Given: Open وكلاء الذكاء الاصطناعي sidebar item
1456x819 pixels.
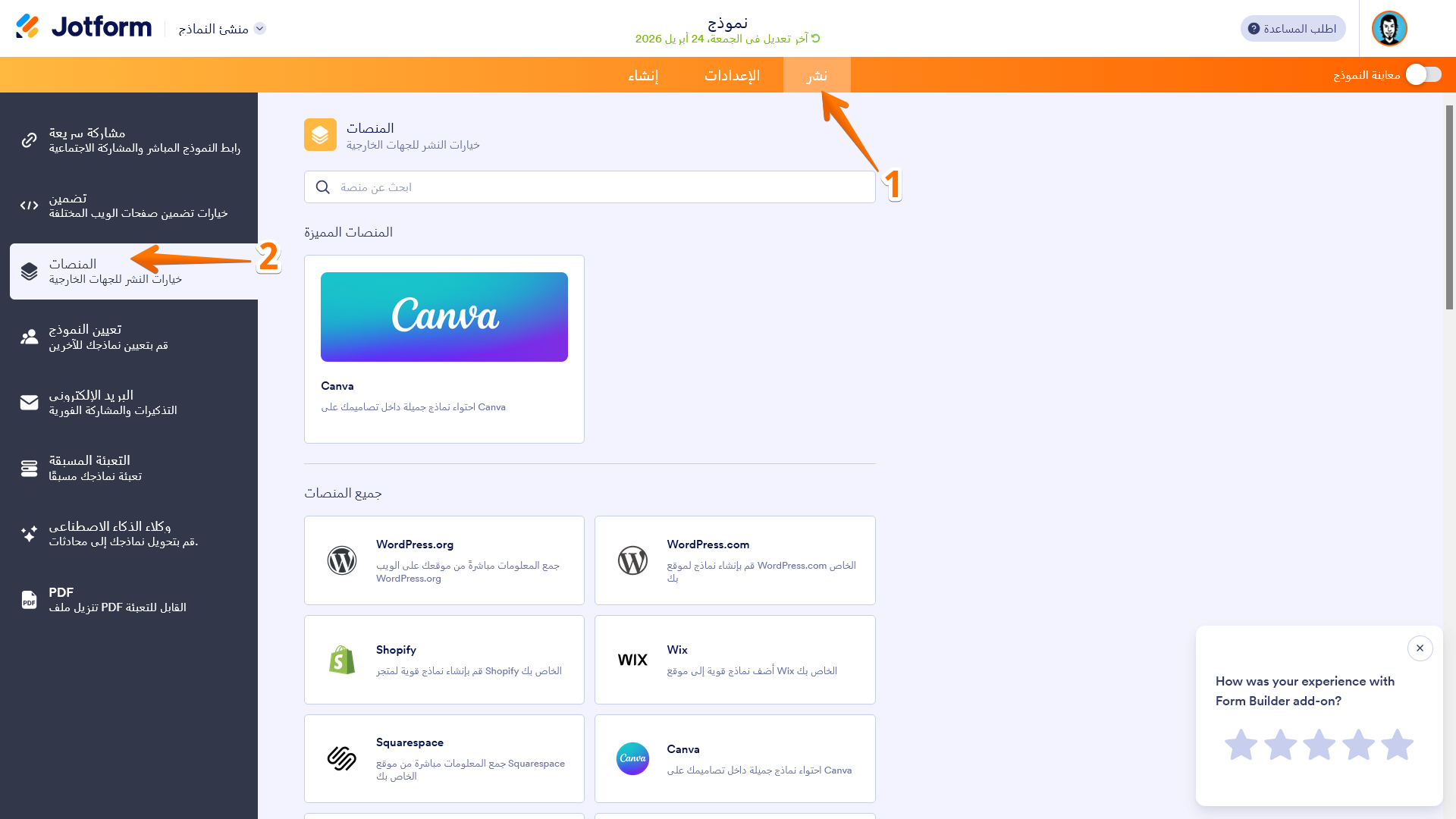Looking at the screenshot, I should [133, 534].
